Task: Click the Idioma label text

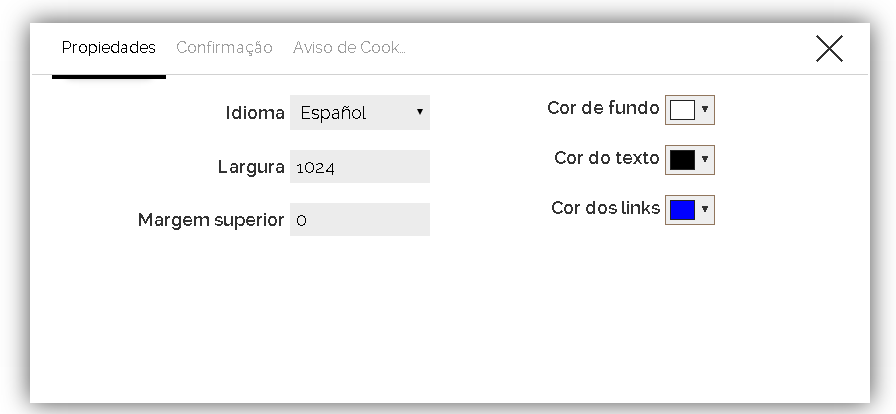Action: click(x=255, y=113)
